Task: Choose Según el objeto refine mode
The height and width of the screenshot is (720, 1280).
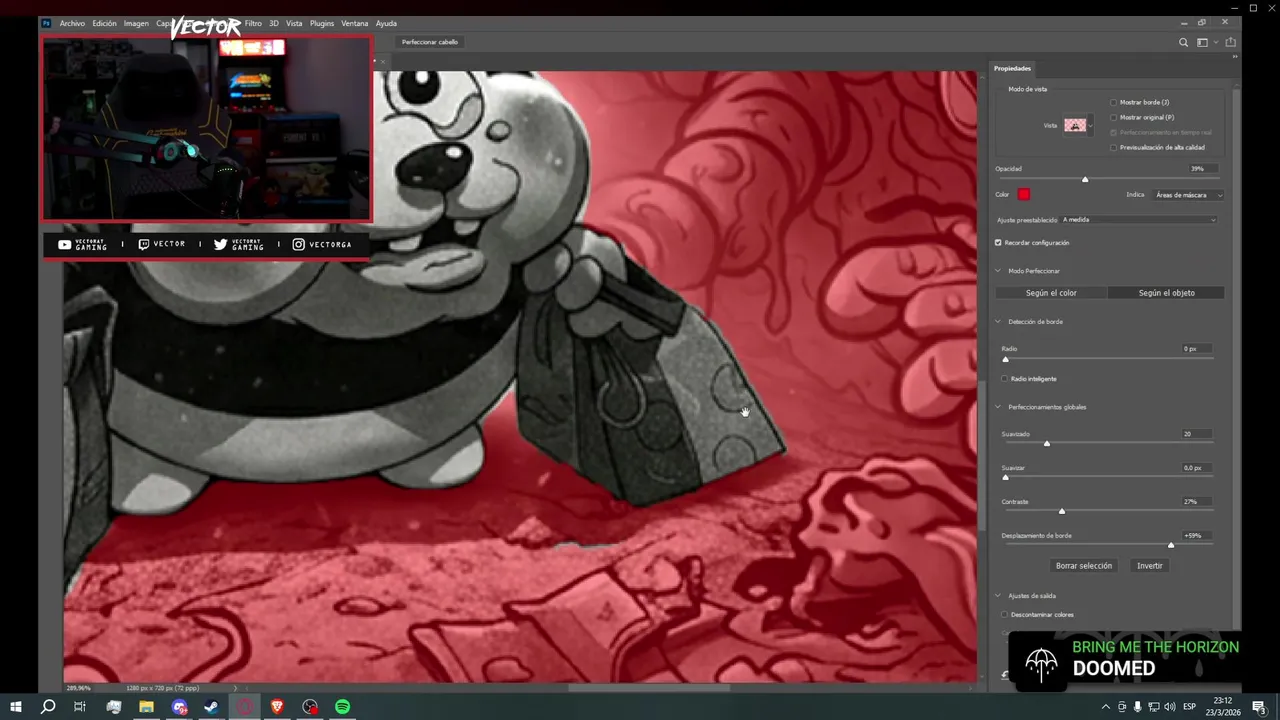Action: [x=1166, y=293]
